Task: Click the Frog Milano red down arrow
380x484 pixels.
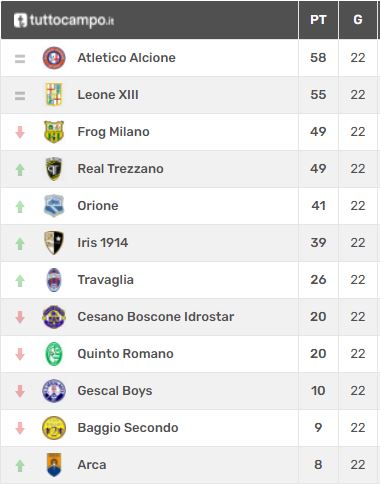Action: coord(20,132)
